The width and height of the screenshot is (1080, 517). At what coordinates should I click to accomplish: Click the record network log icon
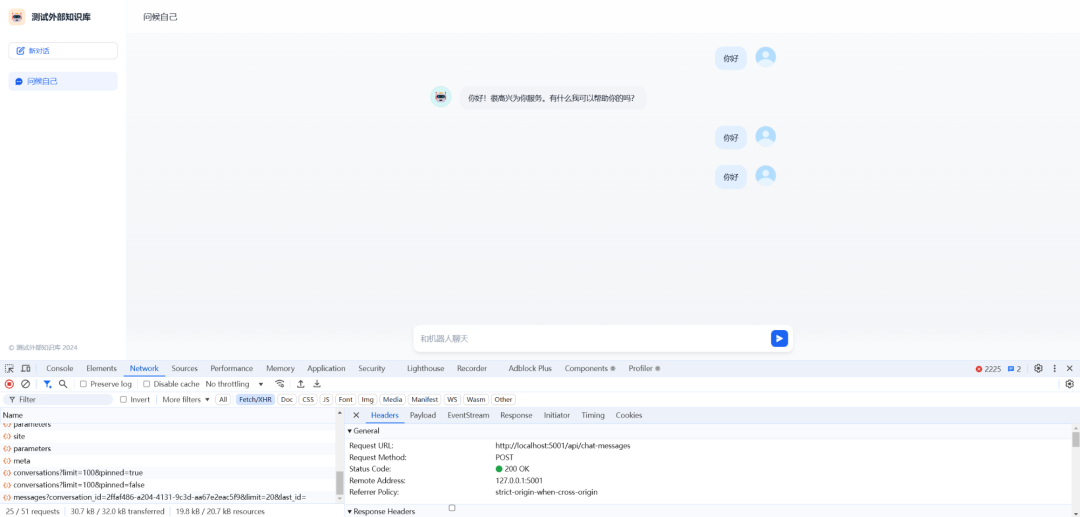(10, 384)
